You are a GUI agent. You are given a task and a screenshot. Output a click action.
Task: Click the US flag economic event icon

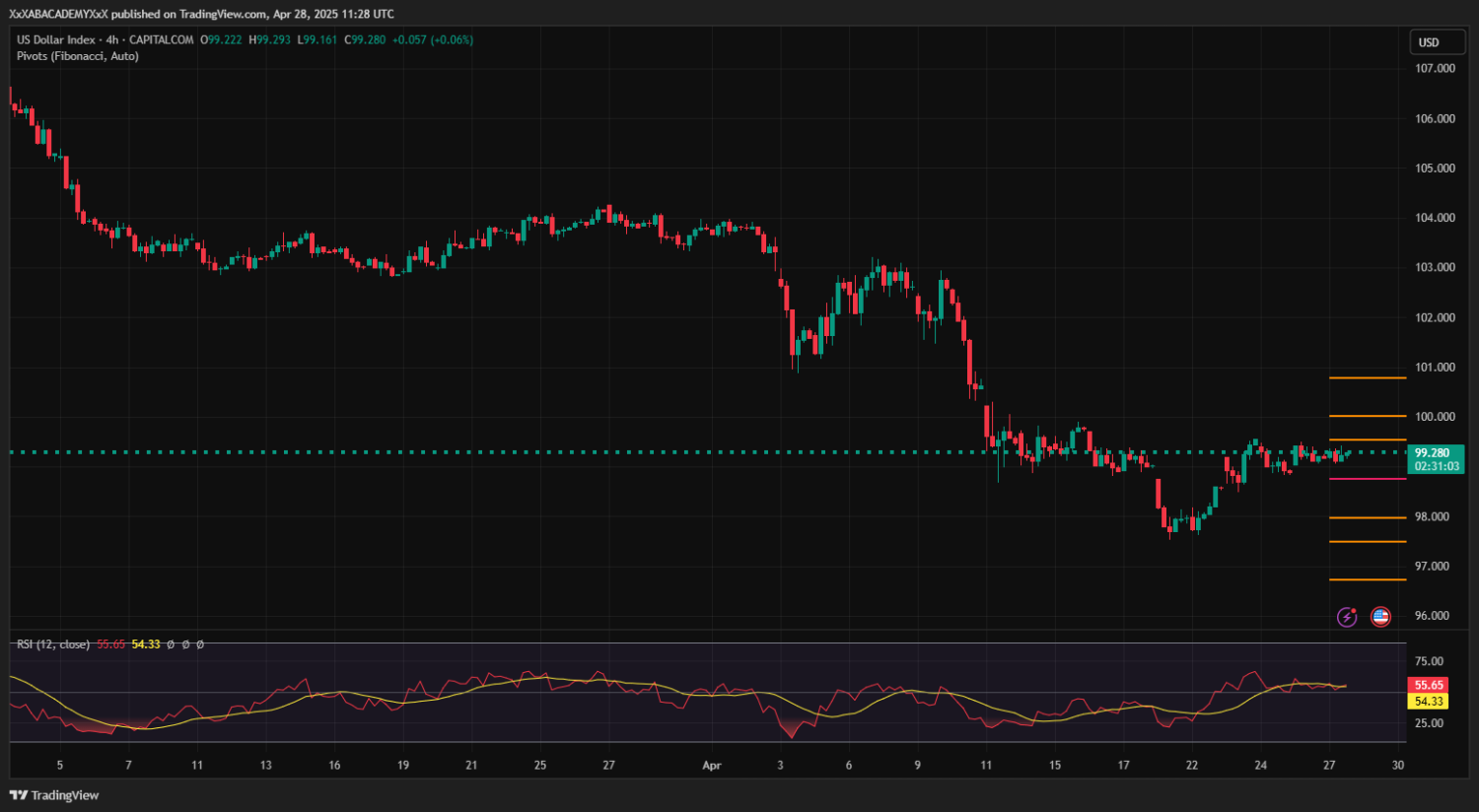click(1380, 617)
